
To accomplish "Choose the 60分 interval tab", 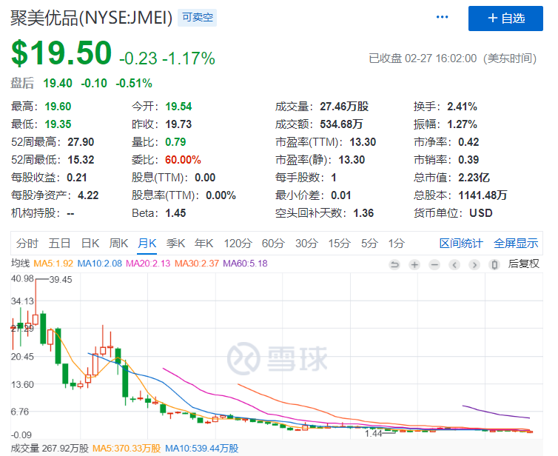I will 273,243.
